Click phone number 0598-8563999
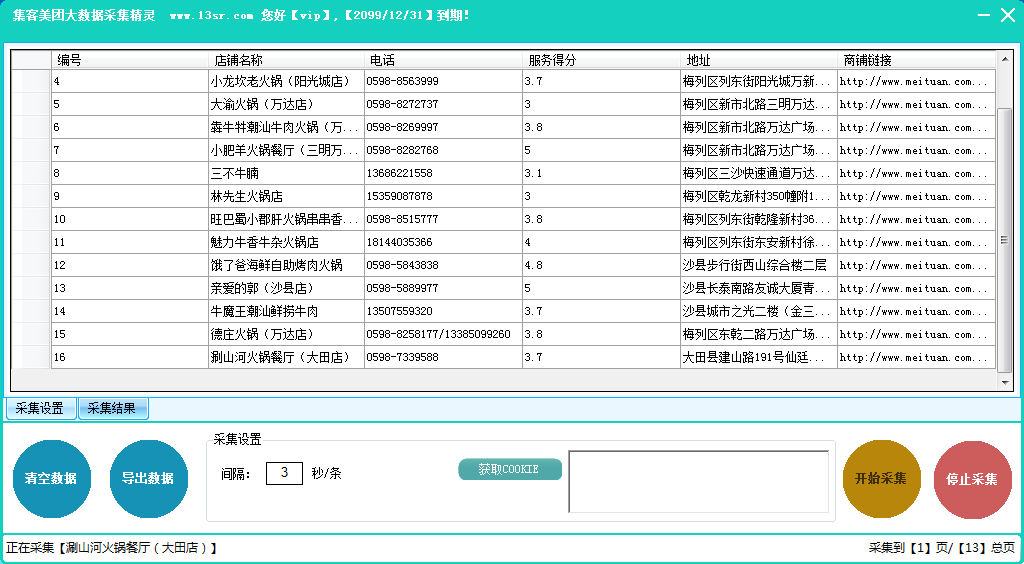 coord(402,82)
